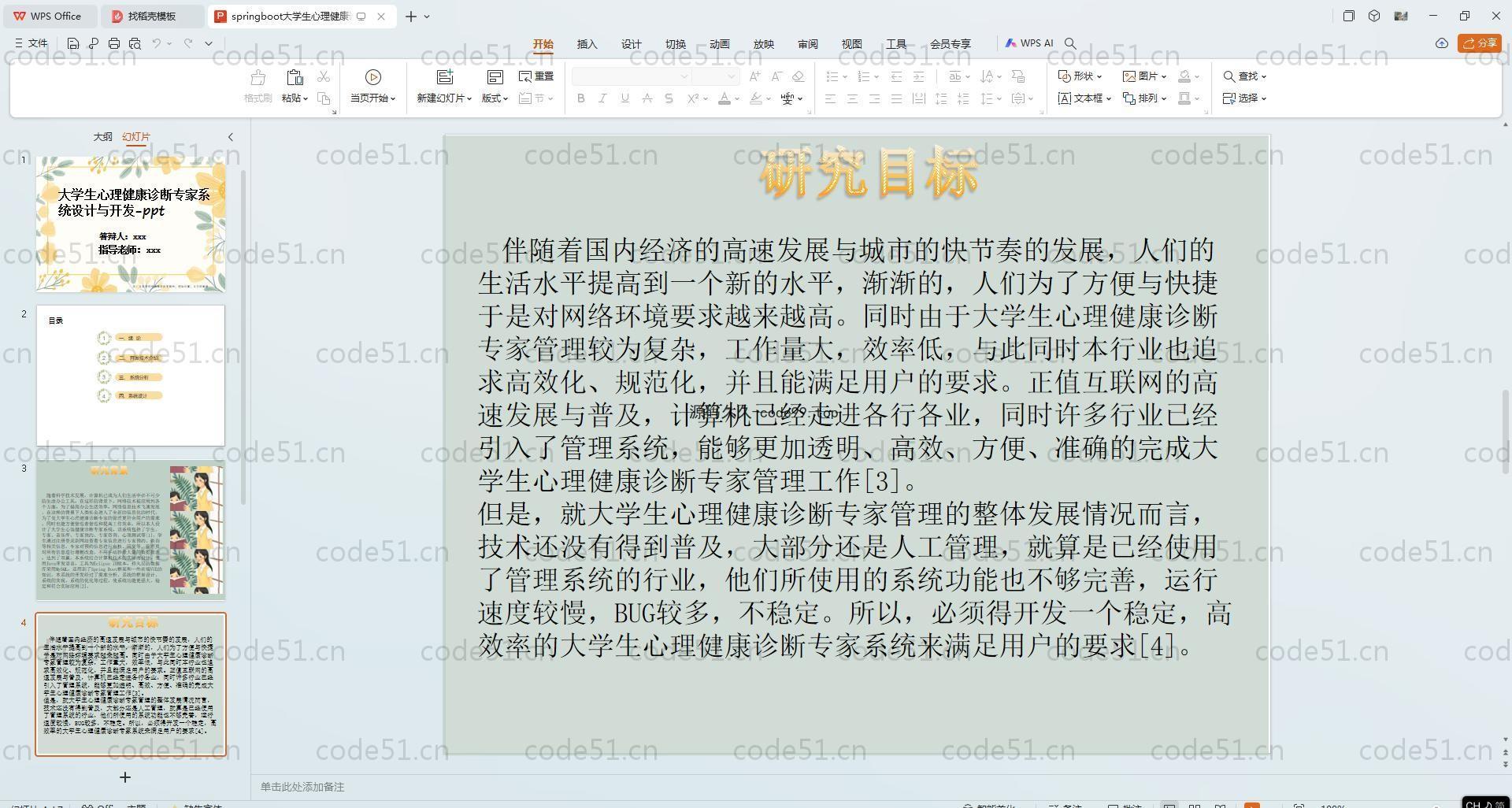Screen dimensions: 1512x808
Task: Click the WPS AI button
Action: pyautogui.click(x=1028, y=43)
